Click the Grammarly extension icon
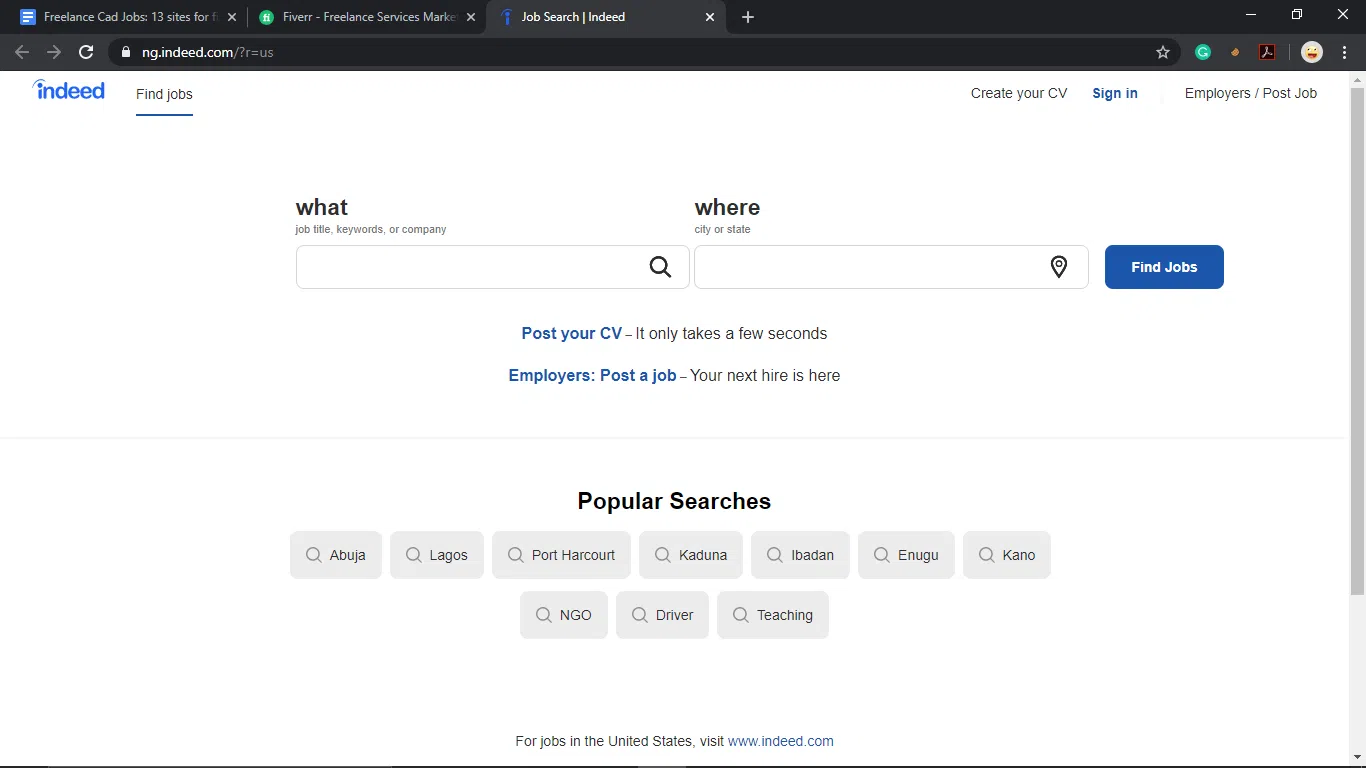 [1202, 52]
